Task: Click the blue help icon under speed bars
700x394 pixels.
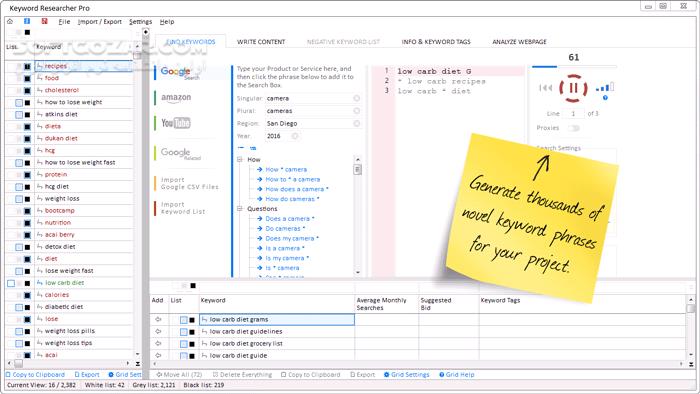Action: click(605, 98)
